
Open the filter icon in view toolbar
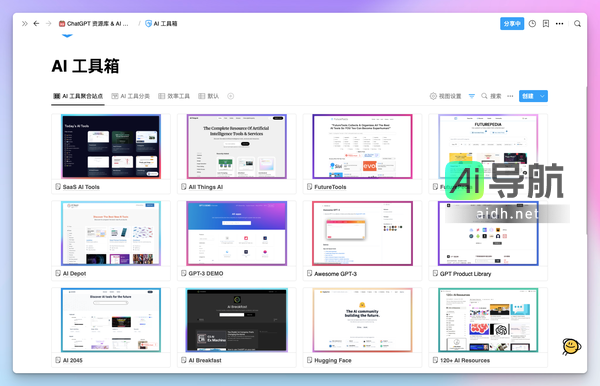click(472, 96)
